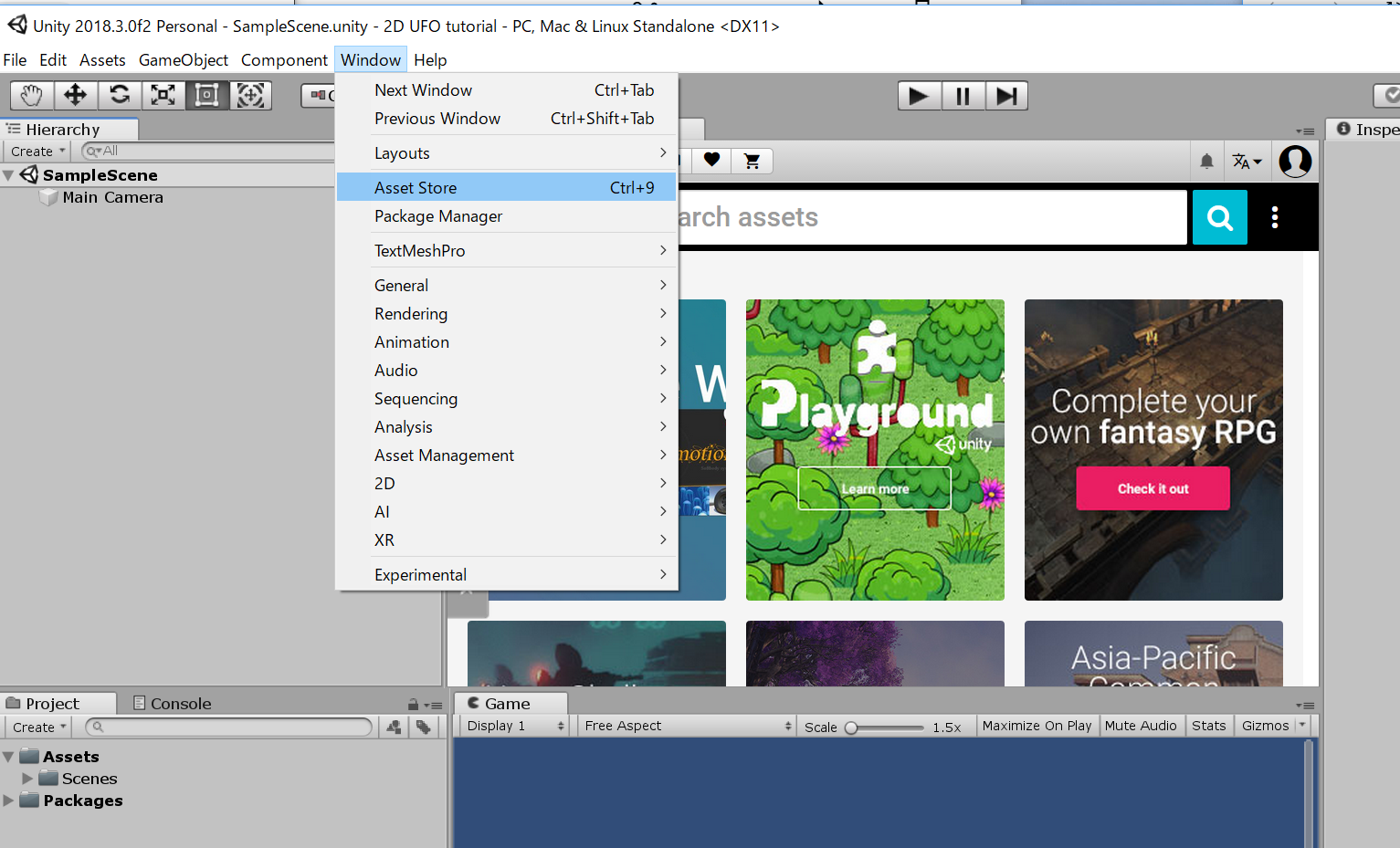Viewport: 1400px width, 848px height.
Task: Open the Edit menu
Action: click(53, 59)
